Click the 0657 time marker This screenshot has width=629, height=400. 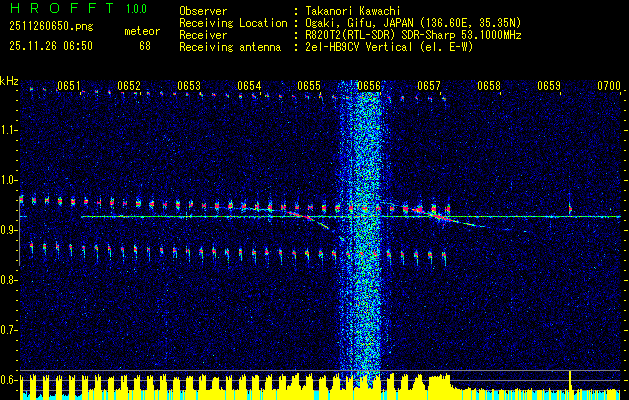coord(429,86)
